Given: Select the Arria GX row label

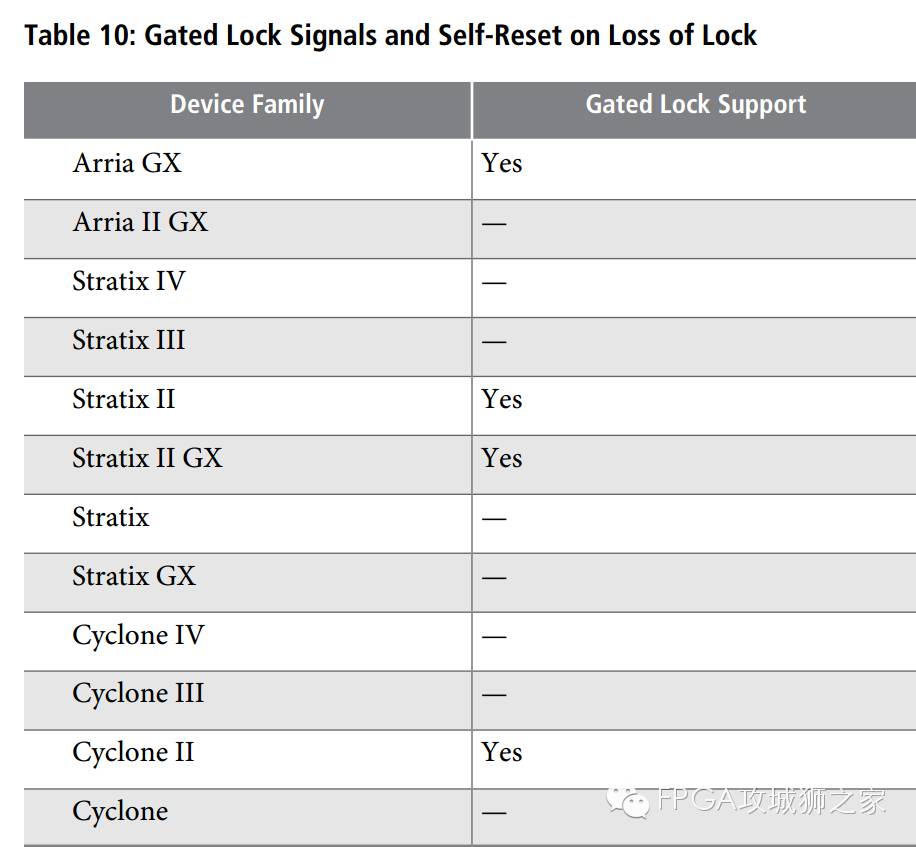Looking at the screenshot, I should tap(127, 163).
